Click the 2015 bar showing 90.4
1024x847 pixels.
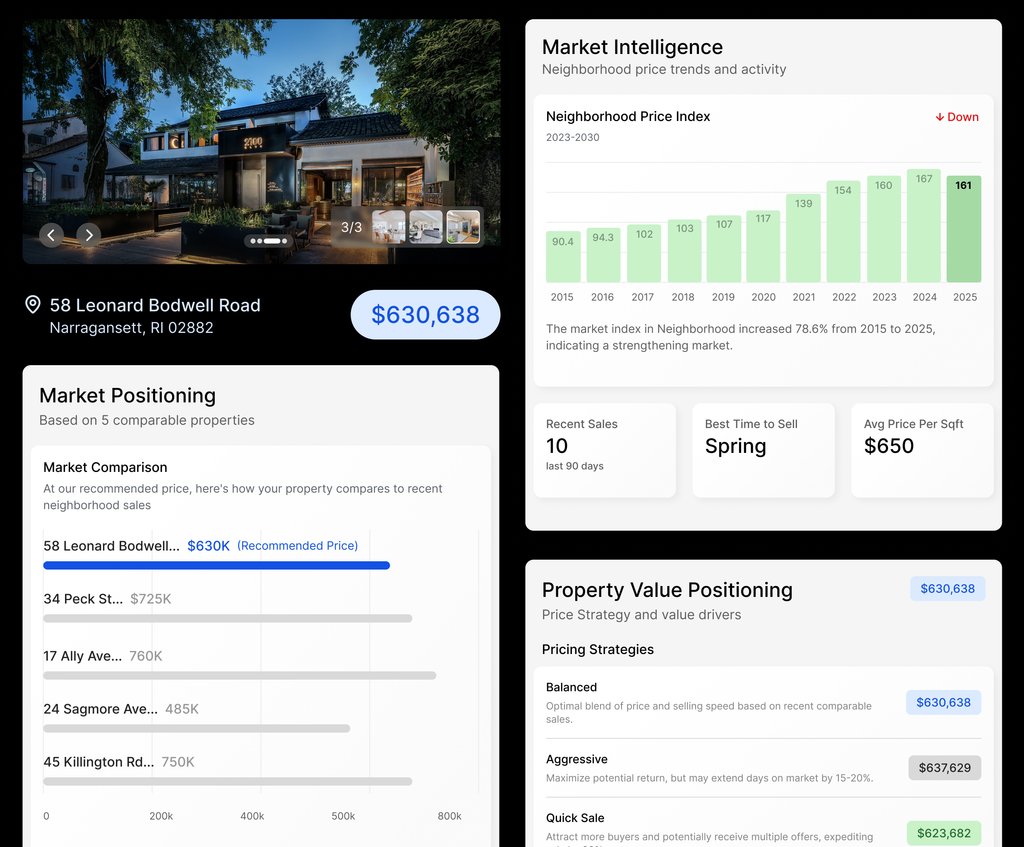pyautogui.click(x=563, y=257)
